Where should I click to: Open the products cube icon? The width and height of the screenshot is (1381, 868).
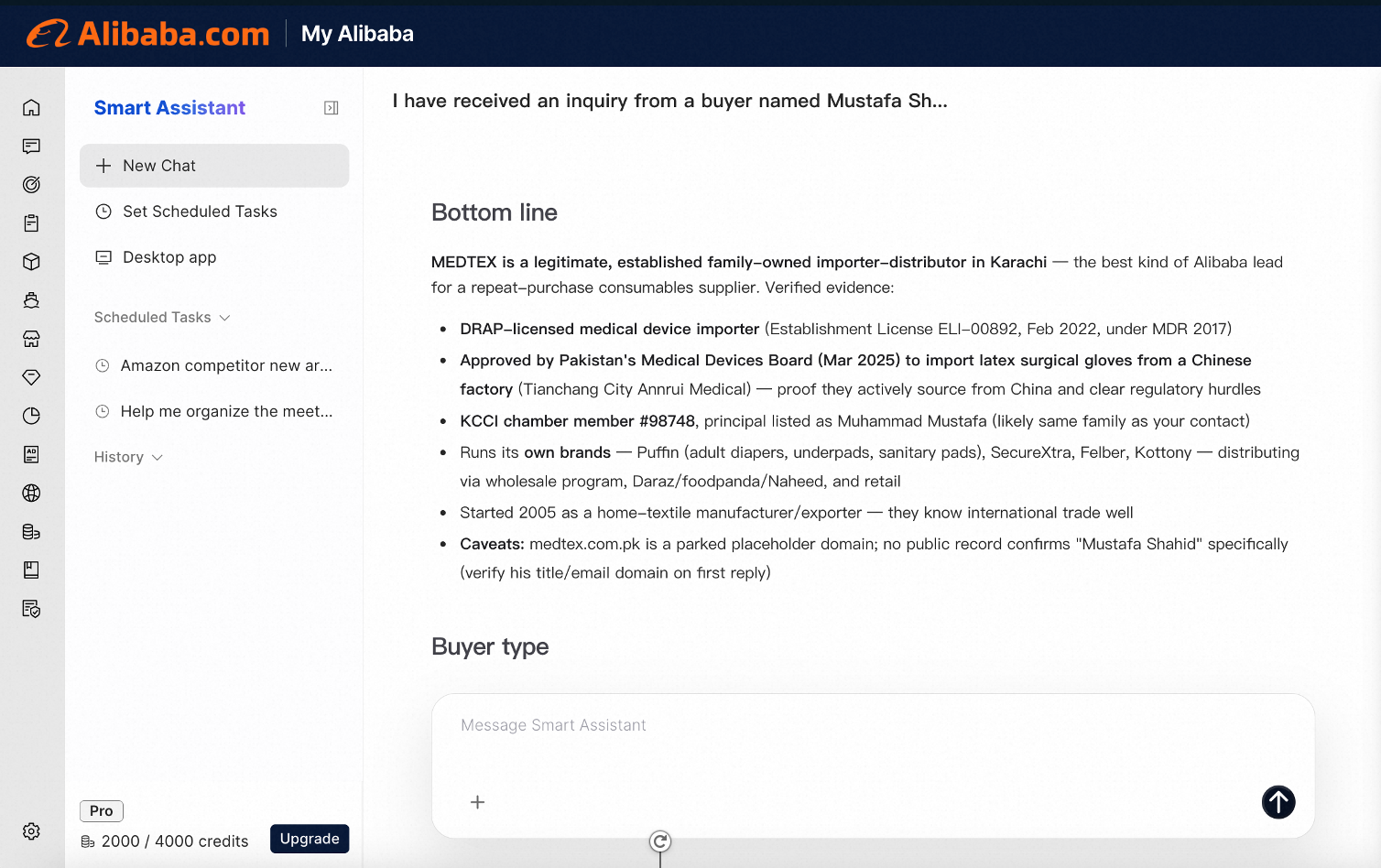(x=31, y=262)
